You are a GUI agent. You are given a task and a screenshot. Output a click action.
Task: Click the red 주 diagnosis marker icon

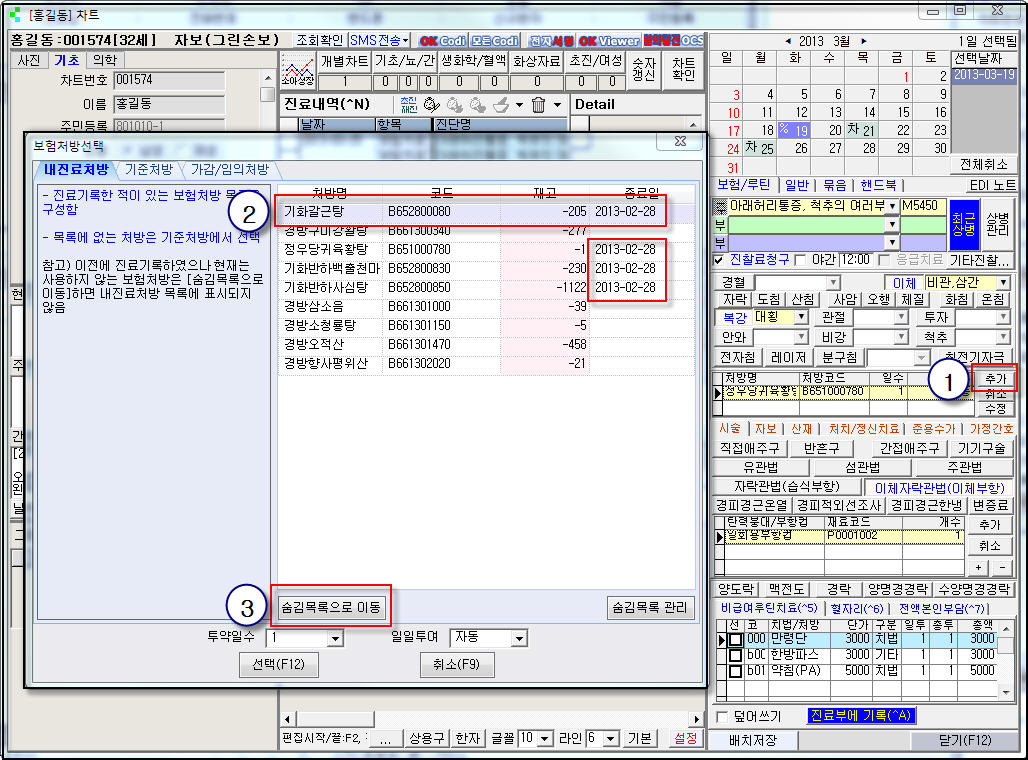click(720, 207)
